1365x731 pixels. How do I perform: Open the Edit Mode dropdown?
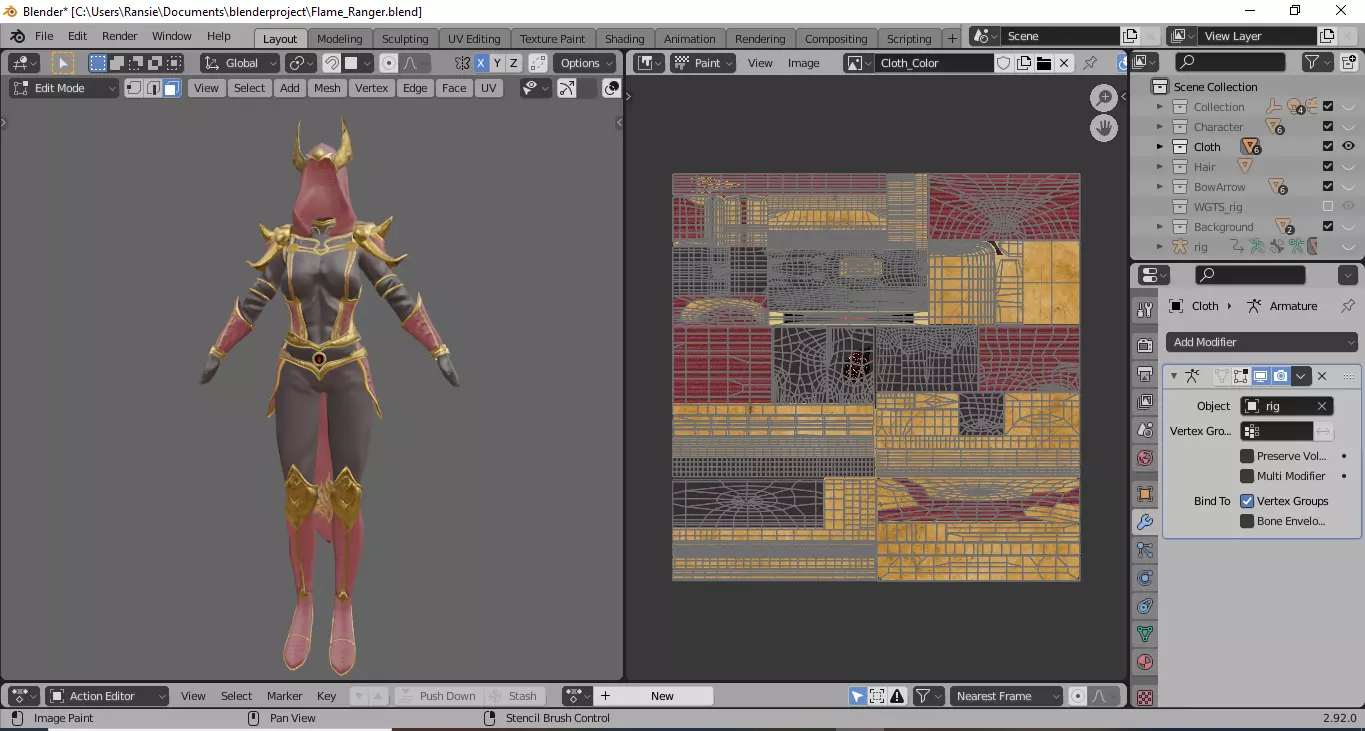point(64,88)
